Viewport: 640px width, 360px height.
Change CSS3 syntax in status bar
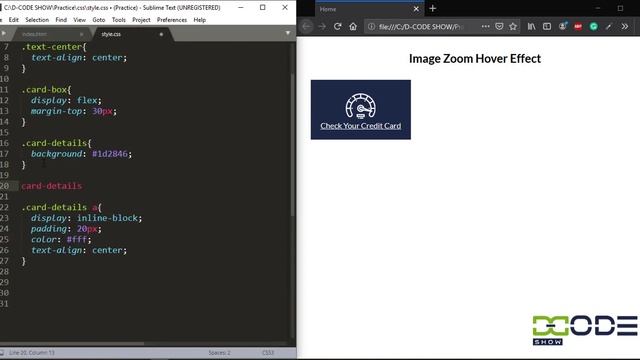[x=268, y=353]
